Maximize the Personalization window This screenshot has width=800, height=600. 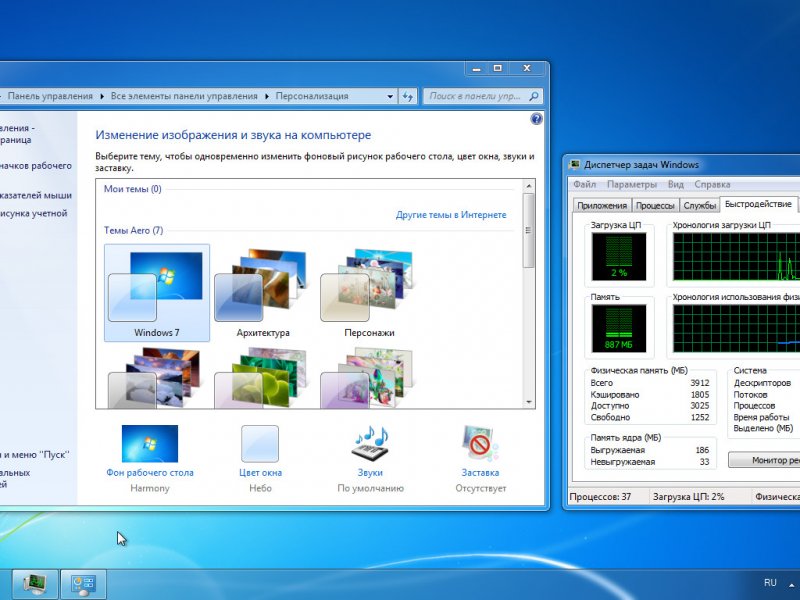click(497, 68)
